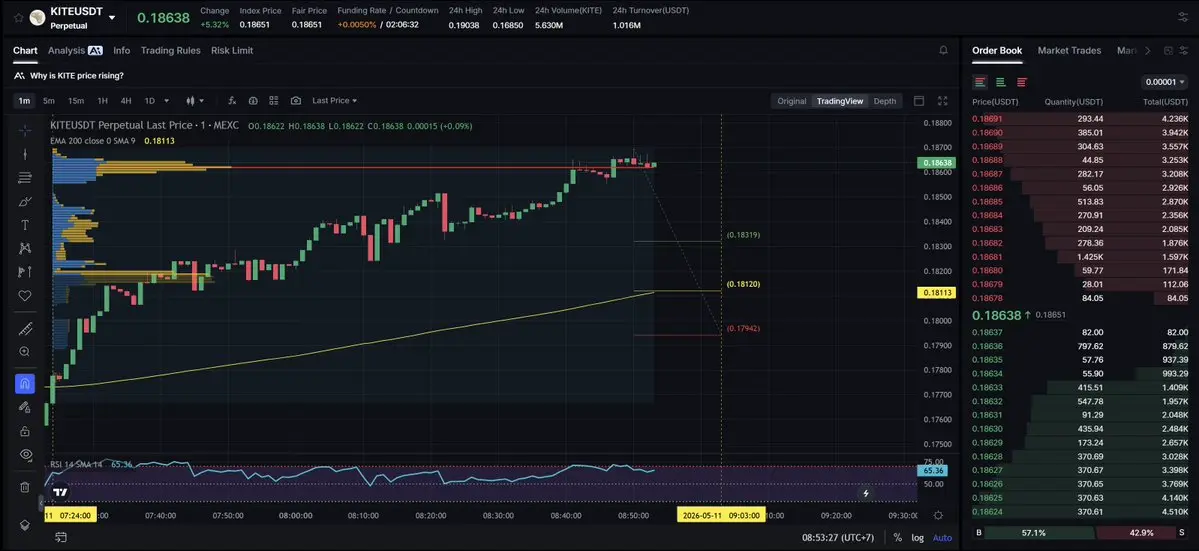Select the 1m timeframe
Screen dimensions: 1199x551
click(24, 101)
